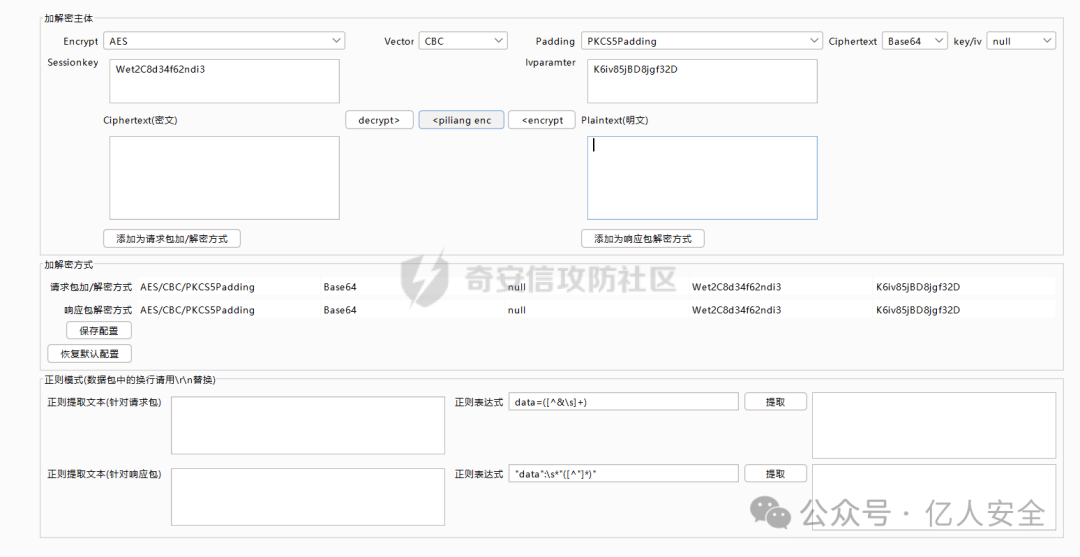Click 提取 button for response regex
The image size is (1080, 557).
(x=775, y=474)
